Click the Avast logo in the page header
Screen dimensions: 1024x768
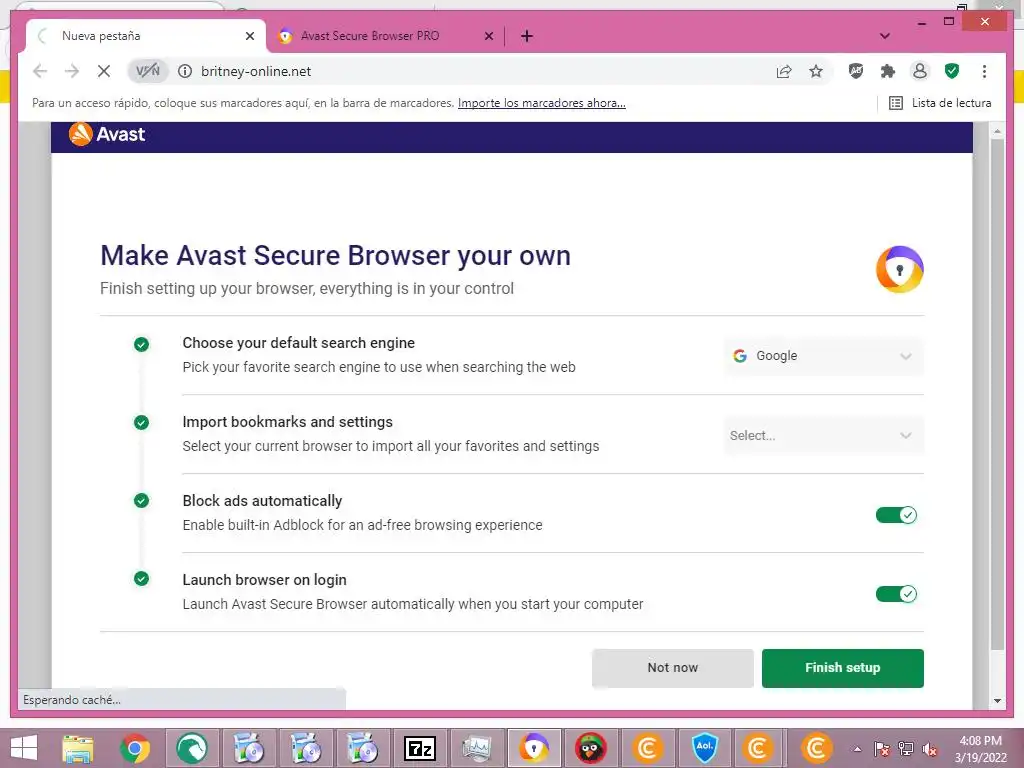(x=107, y=134)
